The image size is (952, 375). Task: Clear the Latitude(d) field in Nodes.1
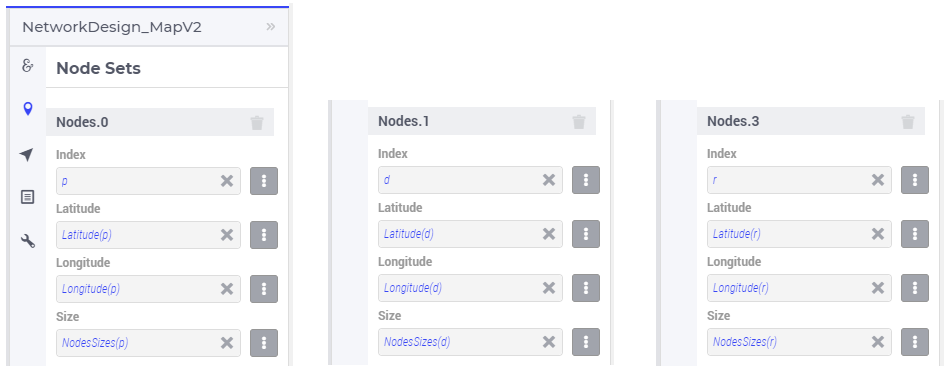coord(549,234)
